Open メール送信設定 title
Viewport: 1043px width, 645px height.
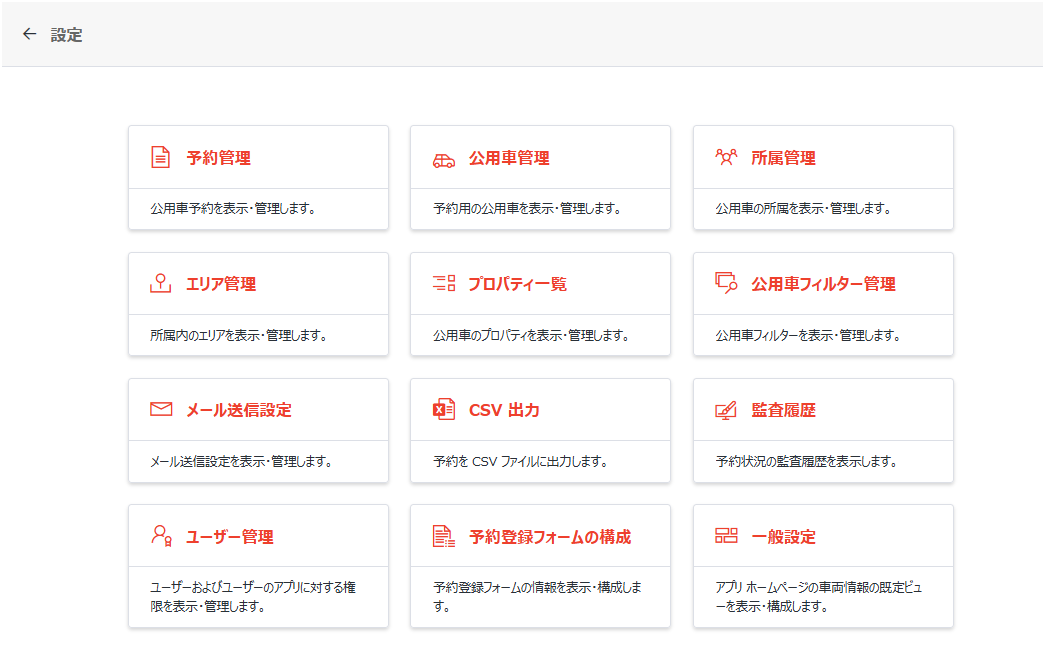(239, 410)
